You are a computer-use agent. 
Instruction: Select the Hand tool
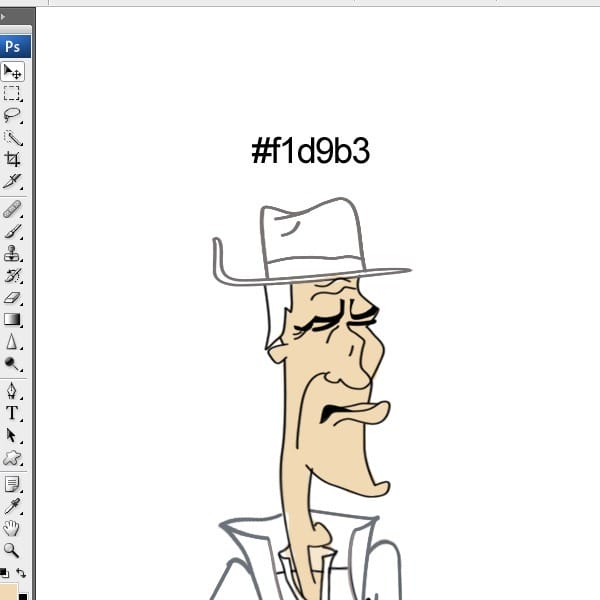11,528
